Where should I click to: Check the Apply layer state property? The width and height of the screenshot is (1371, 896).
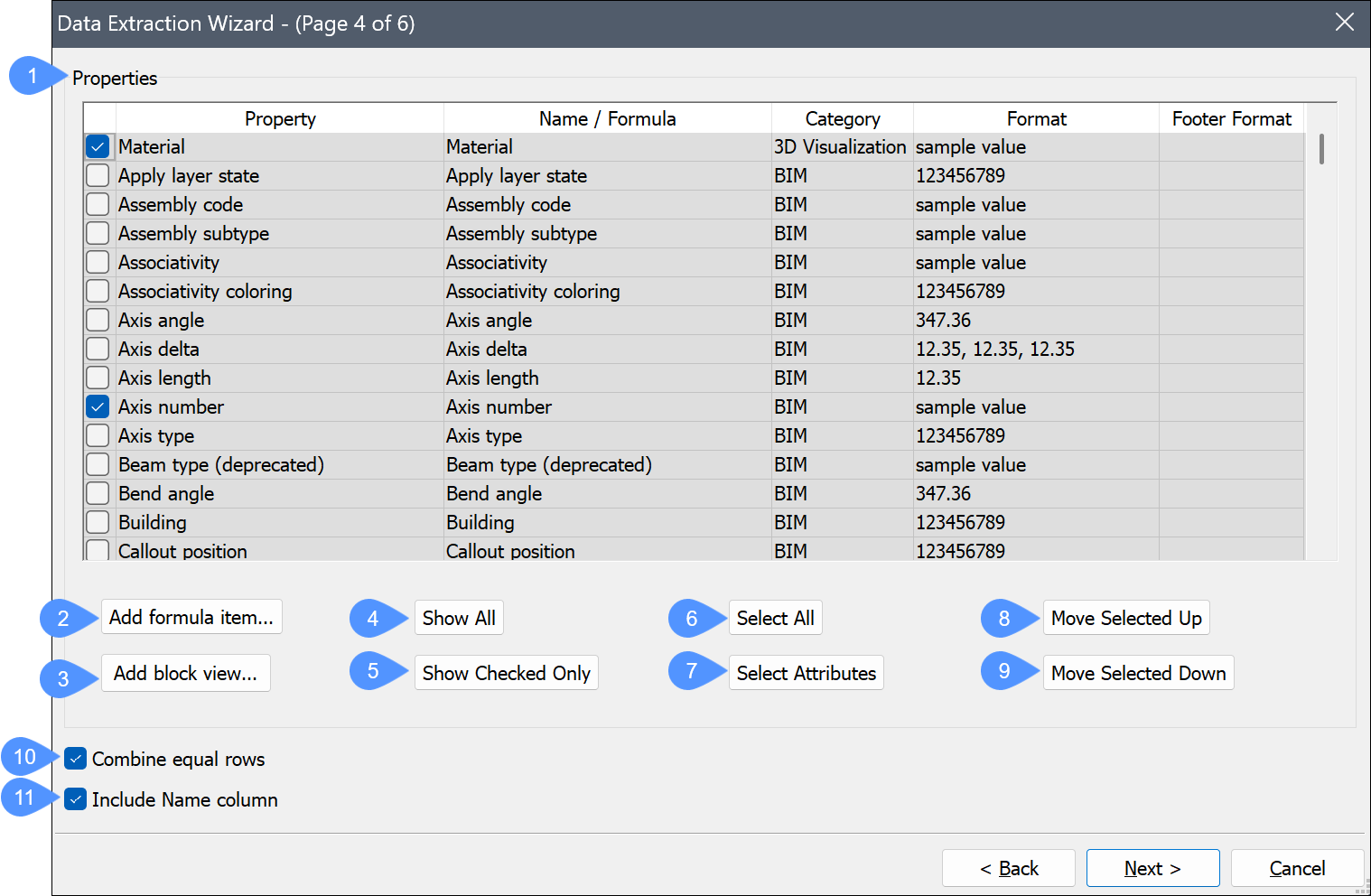pos(98,175)
